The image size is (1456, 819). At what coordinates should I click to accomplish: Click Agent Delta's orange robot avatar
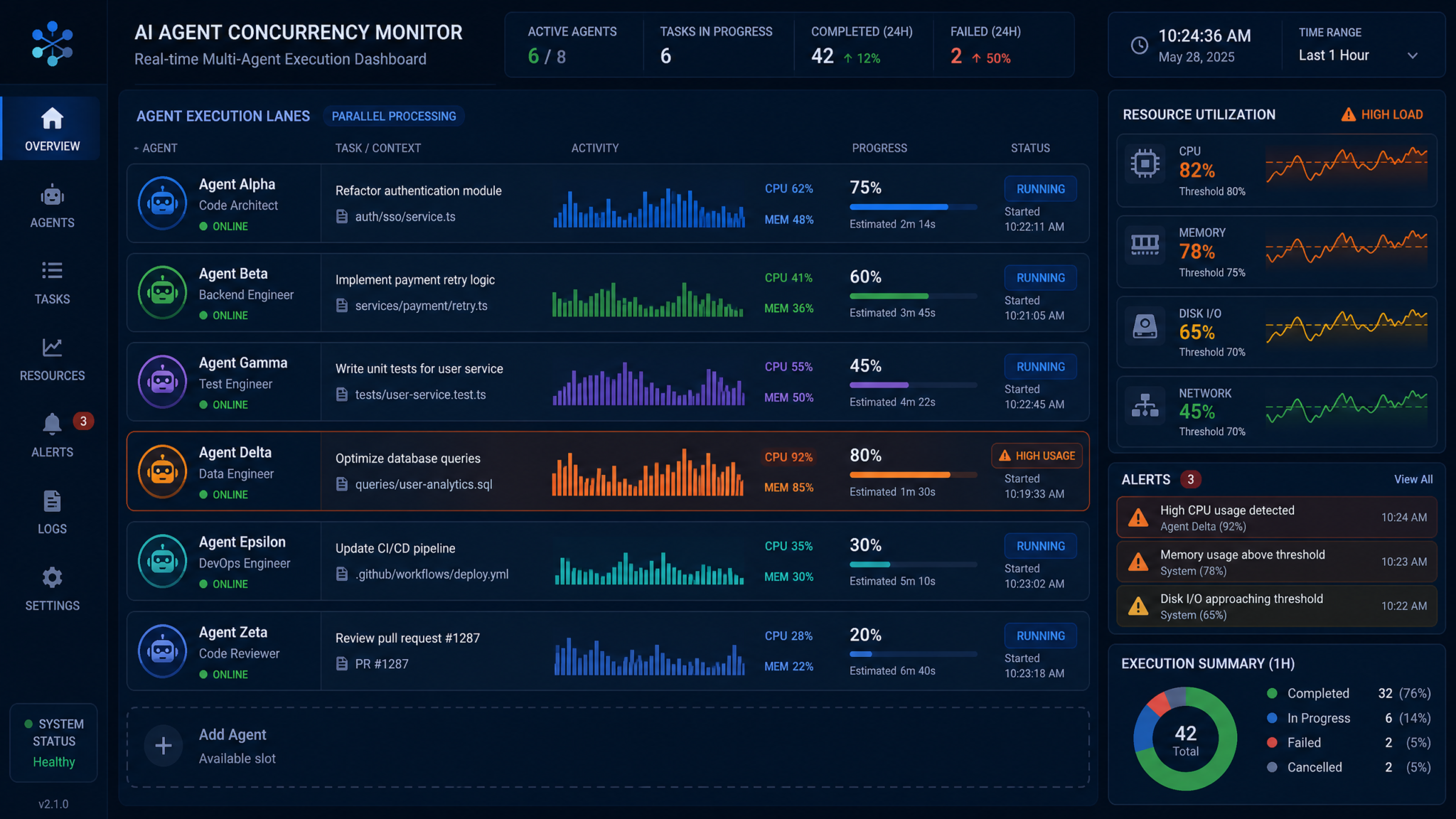point(163,471)
